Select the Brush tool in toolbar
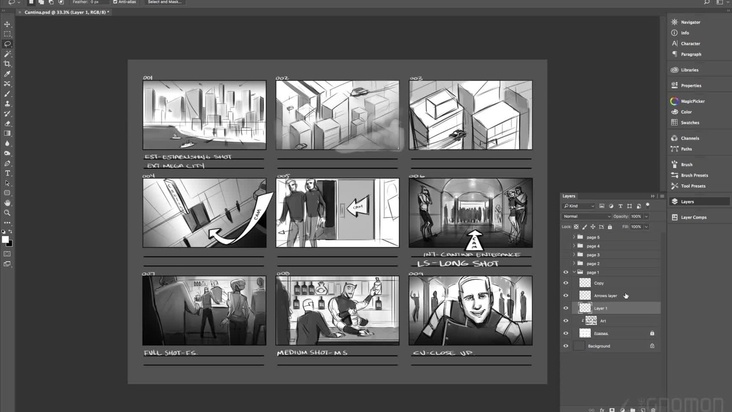The image size is (732, 412). coord(7,94)
